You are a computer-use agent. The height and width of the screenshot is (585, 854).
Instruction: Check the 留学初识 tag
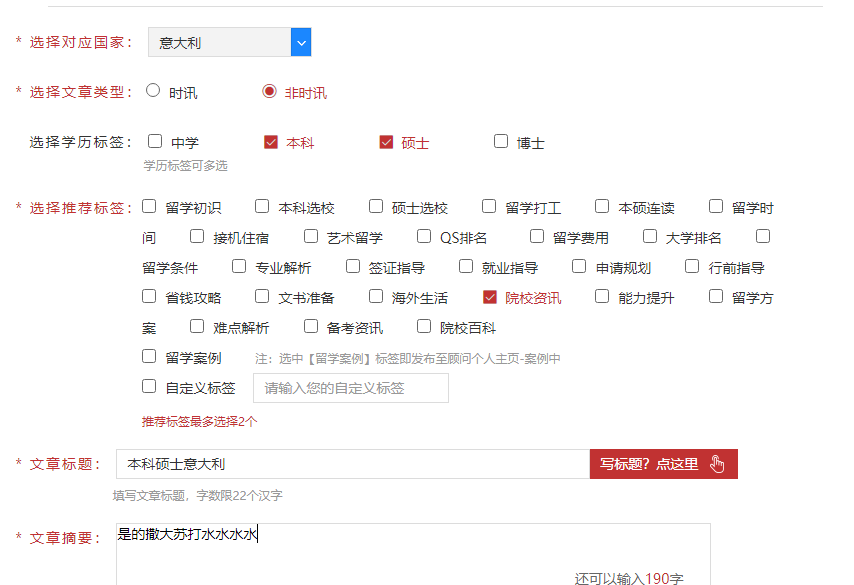click(149, 206)
